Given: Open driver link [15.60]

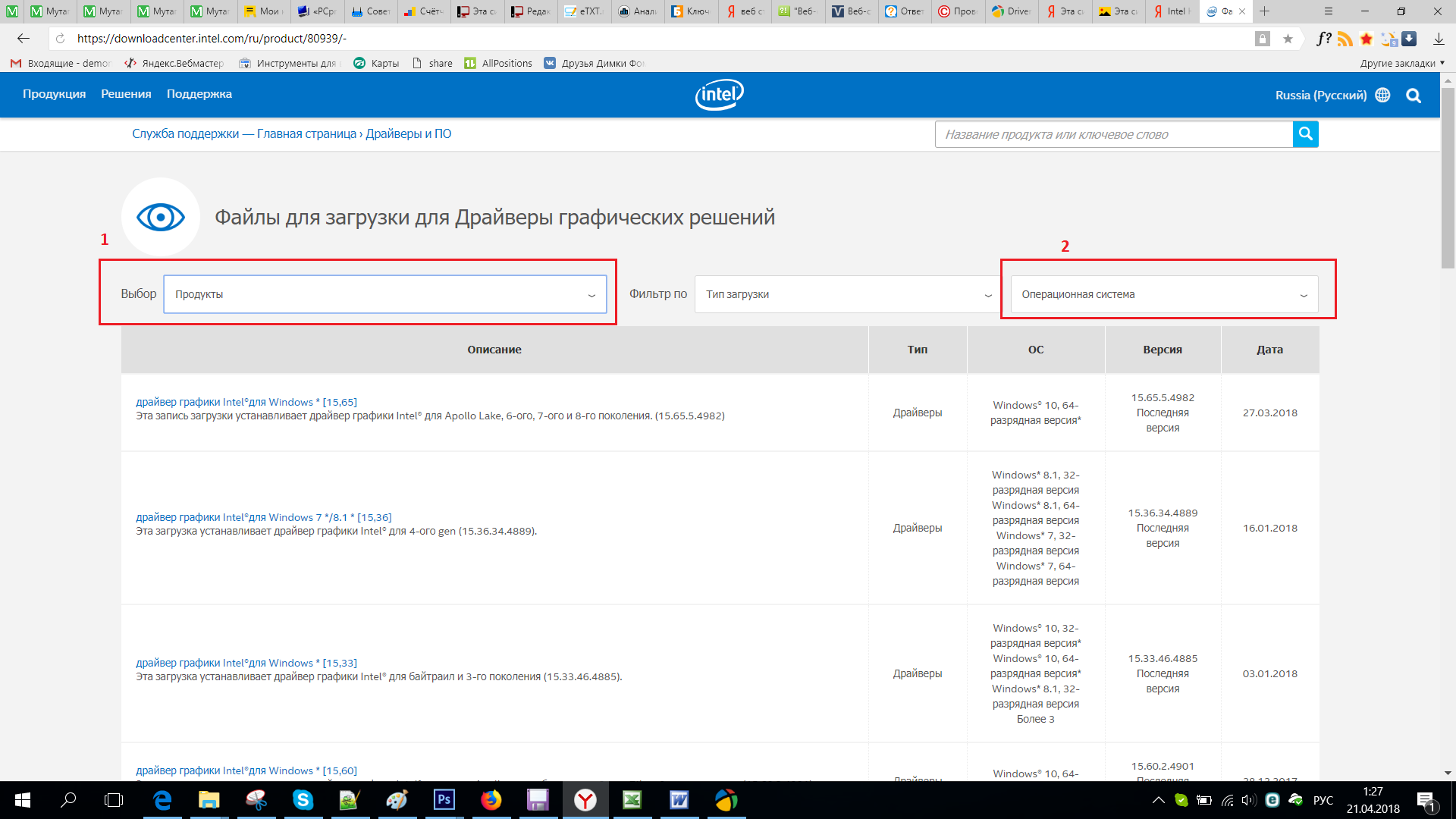Looking at the screenshot, I should point(246,770).
